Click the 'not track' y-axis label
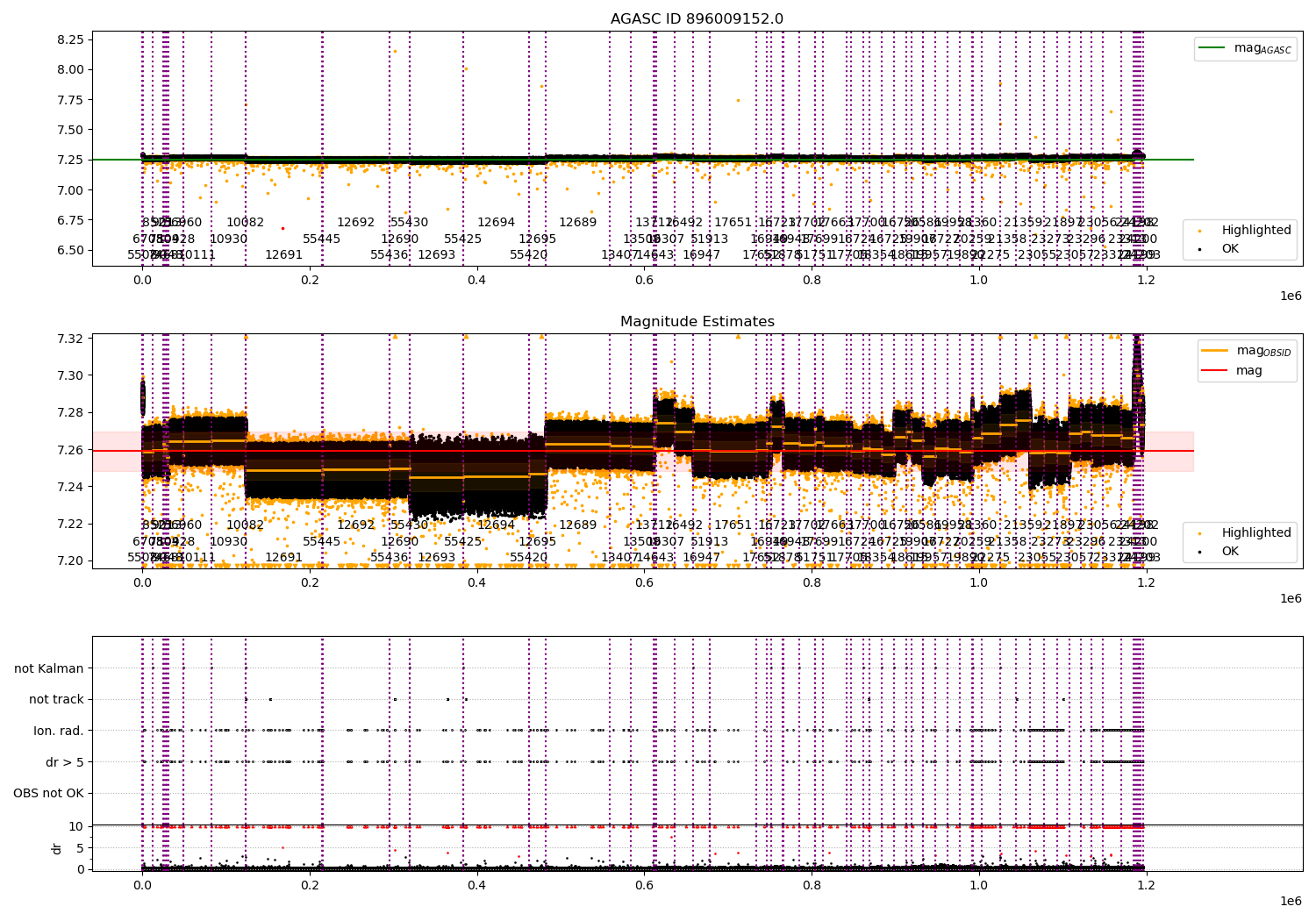The height and width of the screenshot is (921, 1316). [x=56, y=699]
